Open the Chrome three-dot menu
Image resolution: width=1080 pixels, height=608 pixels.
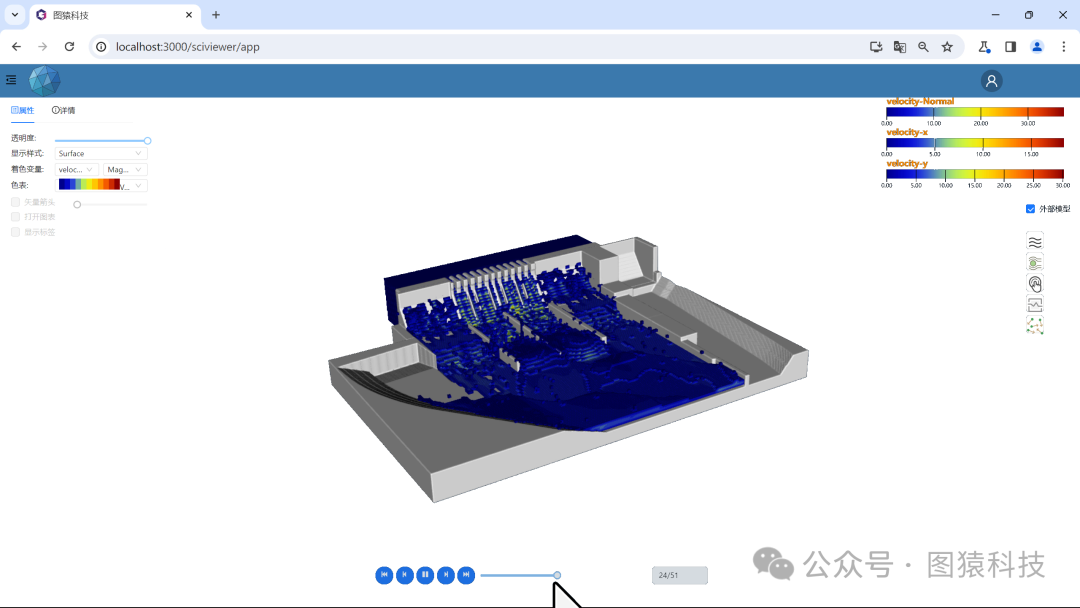click(1063, 47)
